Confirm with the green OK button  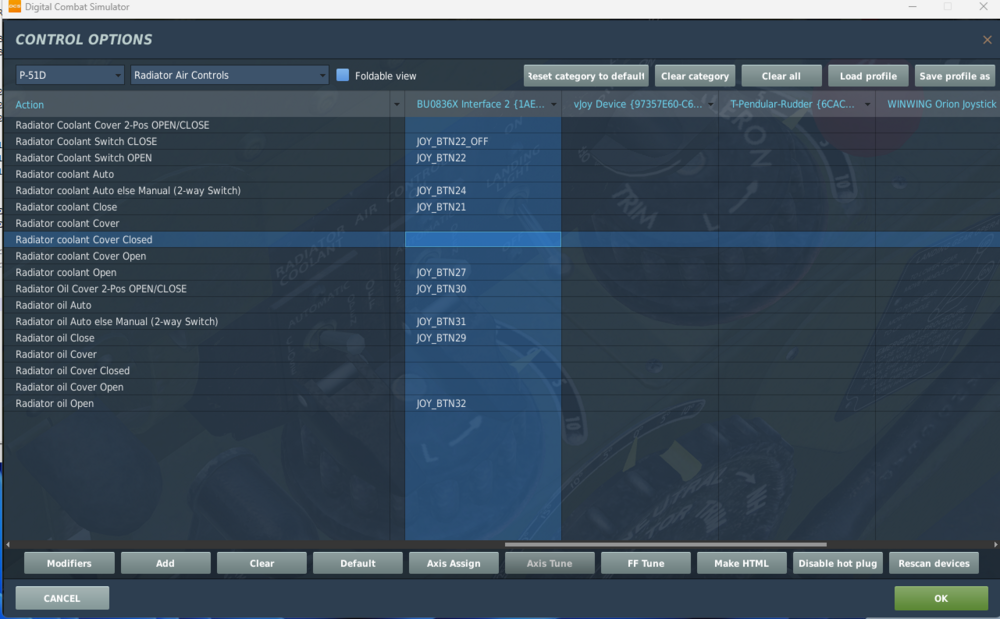tap(941, 598)
